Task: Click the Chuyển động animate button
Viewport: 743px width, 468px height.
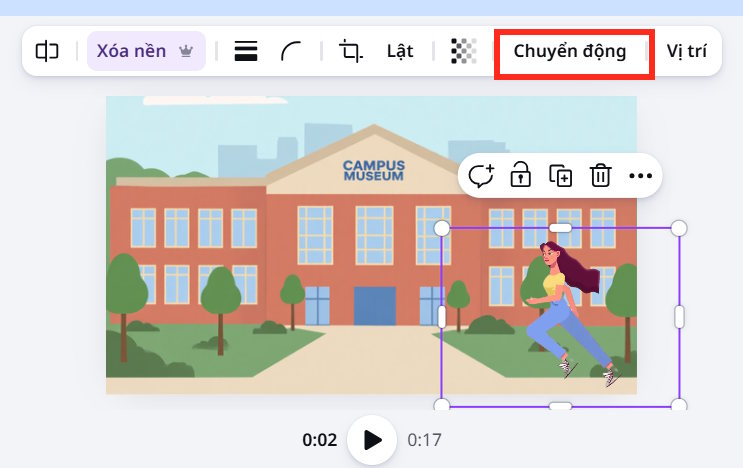Action: (x=570, y=51)
